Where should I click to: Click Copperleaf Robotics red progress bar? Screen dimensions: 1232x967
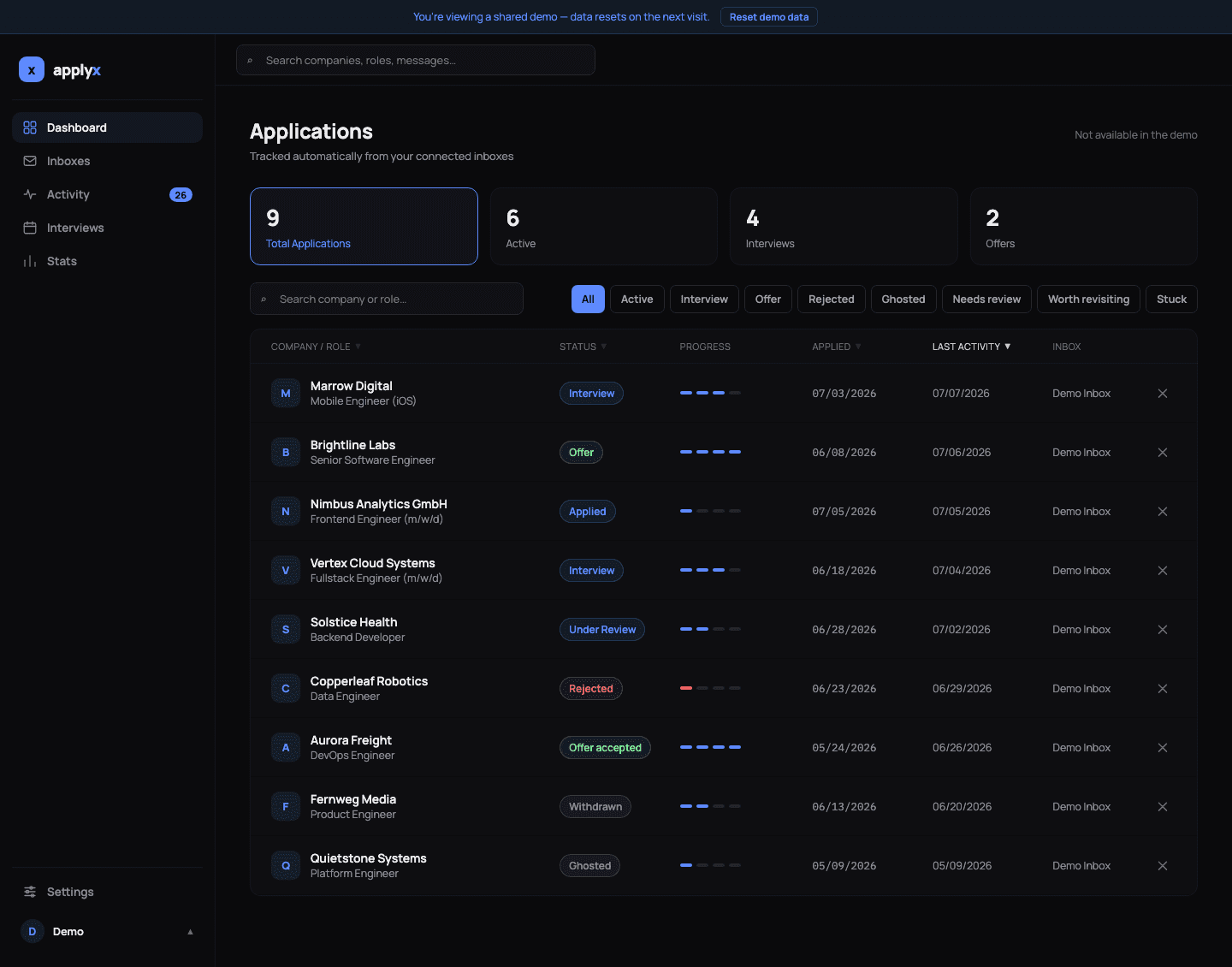point(686,688)
